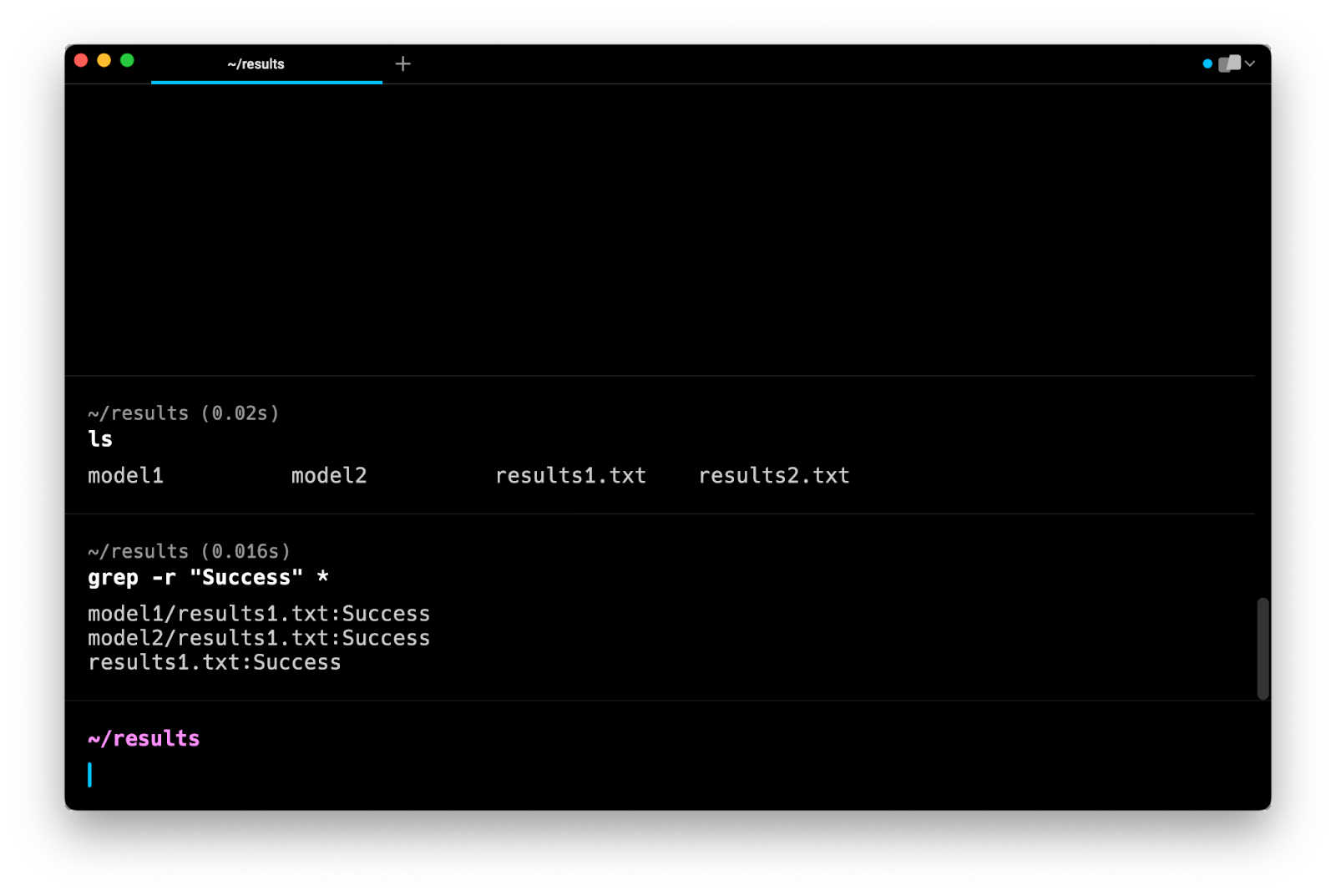Click results1.txt in the ls output
The image size is (1336, 896).
pos(570,476)
